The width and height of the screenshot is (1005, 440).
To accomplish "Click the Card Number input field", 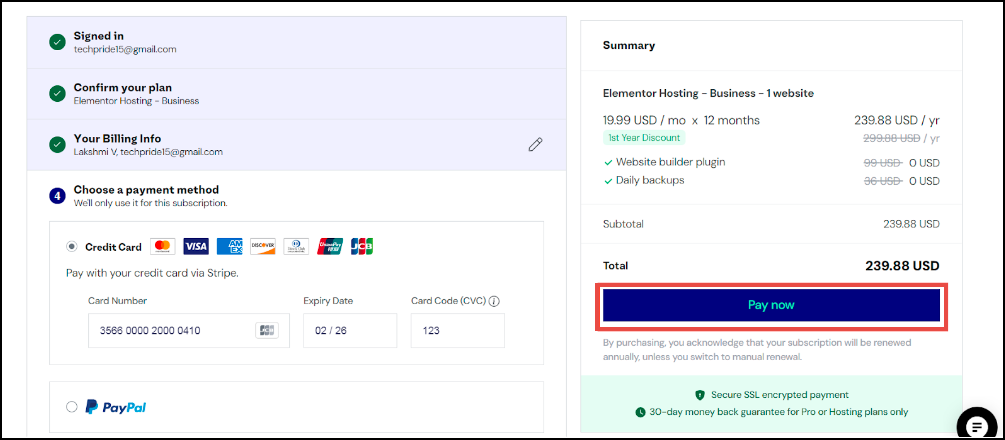I will (x=189, y=330).
